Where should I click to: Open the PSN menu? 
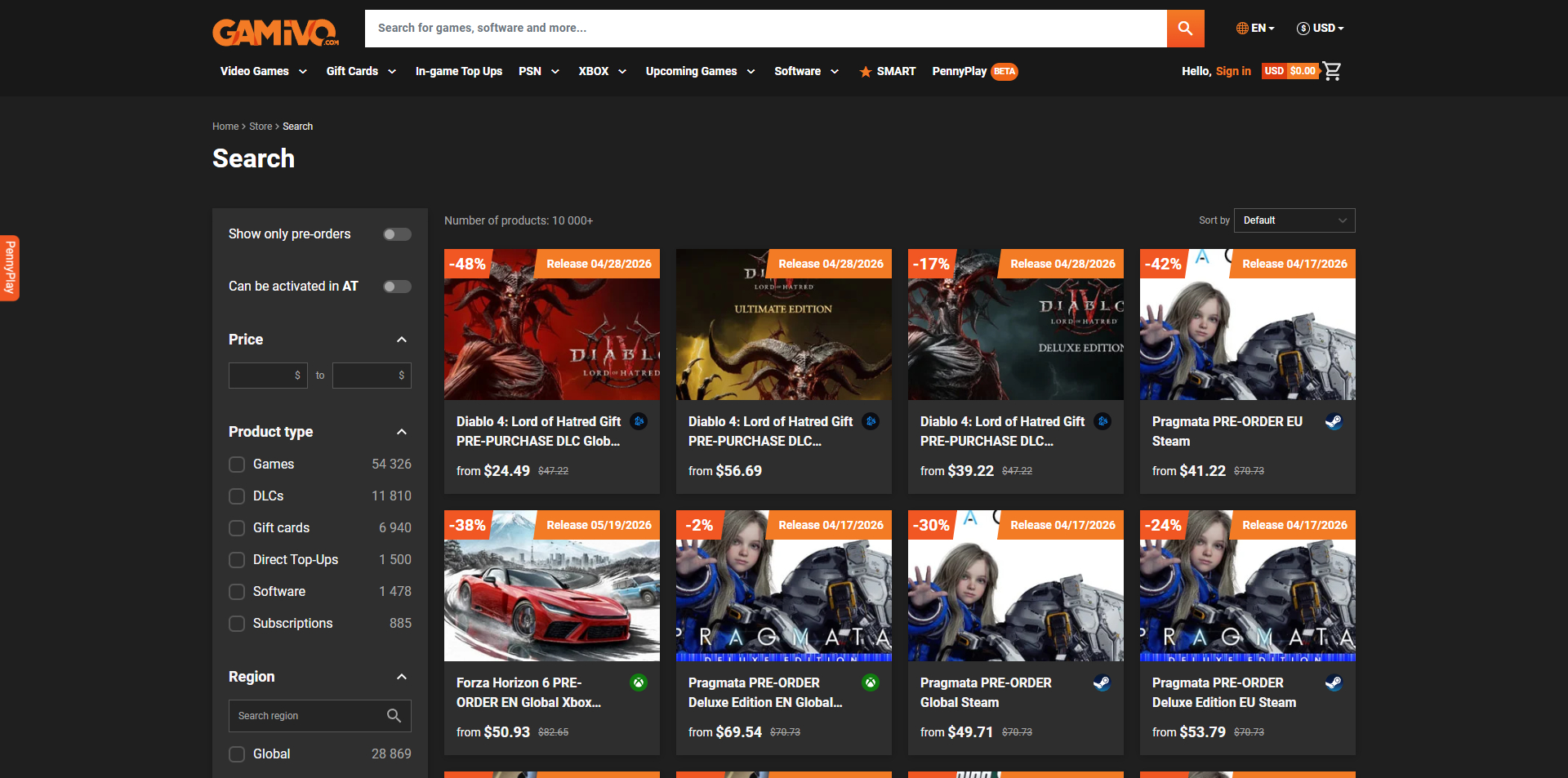(539, 72)
